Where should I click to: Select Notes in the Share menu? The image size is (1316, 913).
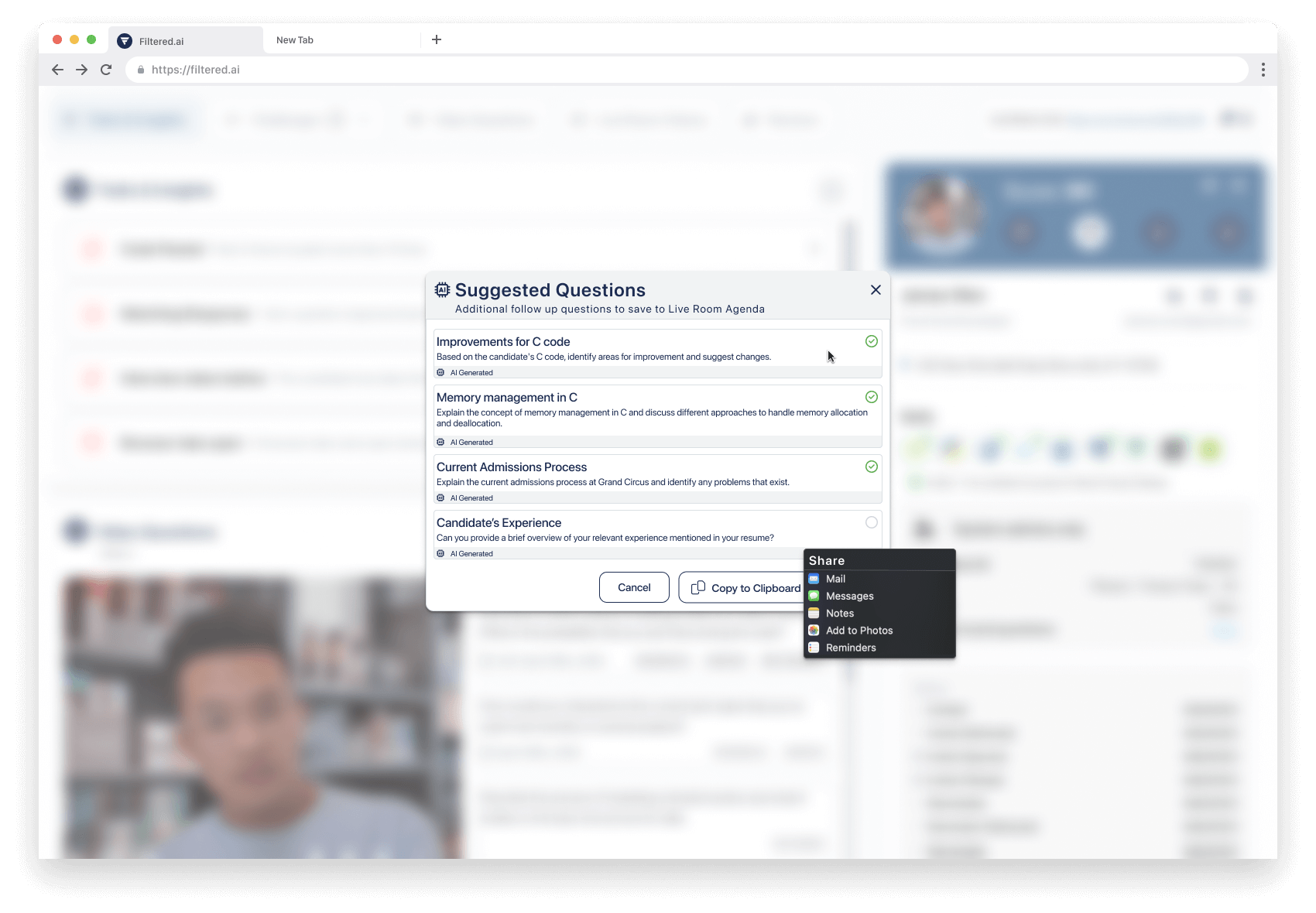point(839,614)
